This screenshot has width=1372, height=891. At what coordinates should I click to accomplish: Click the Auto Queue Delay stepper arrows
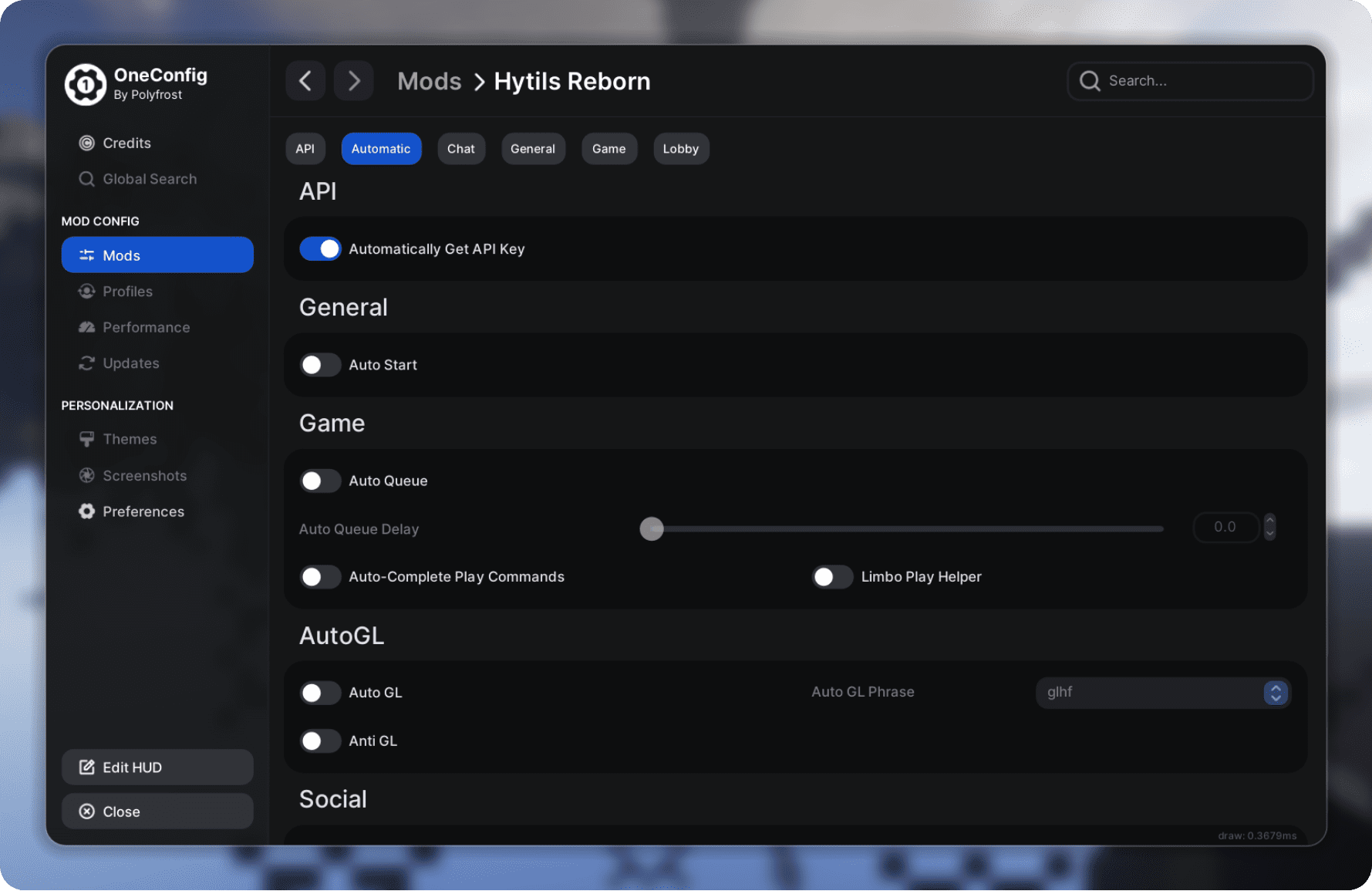1269,528
